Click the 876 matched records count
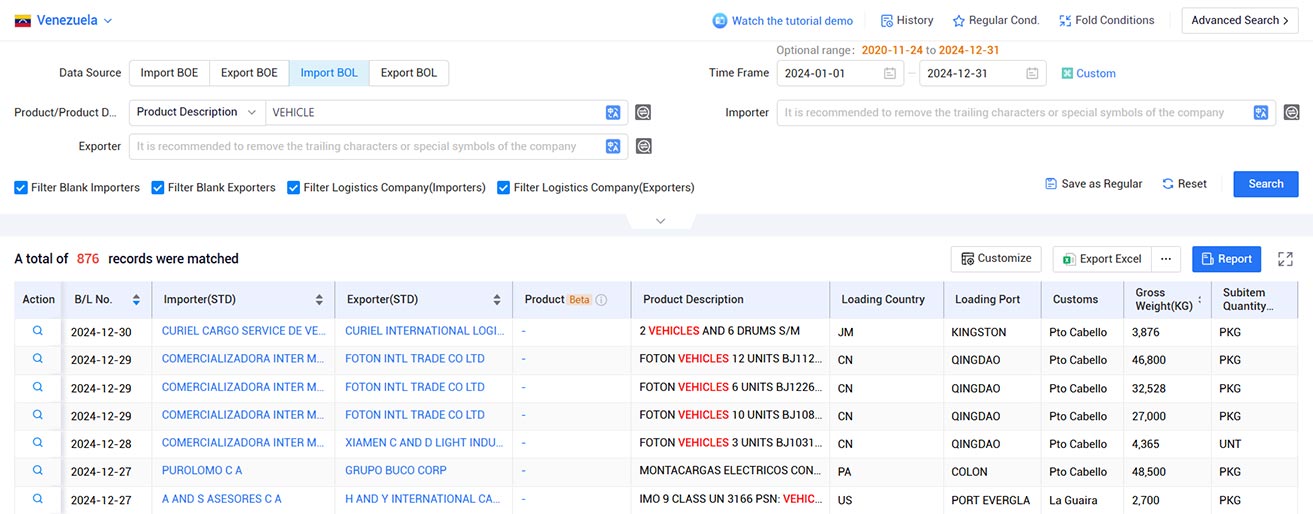Image resolution: width=1313 pixels, height=514 pixels. click(x=88, y=259)
